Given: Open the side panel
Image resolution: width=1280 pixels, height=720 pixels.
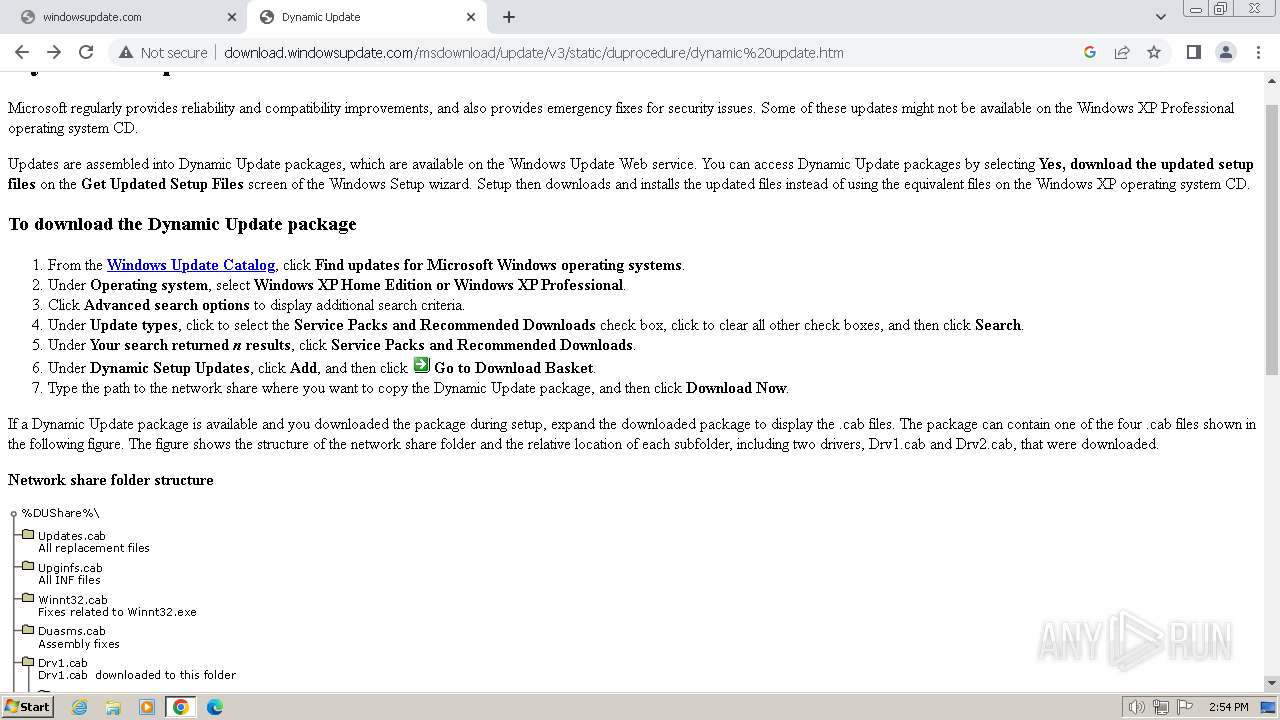Looking at the screenshot, I should coord(1193,52).
